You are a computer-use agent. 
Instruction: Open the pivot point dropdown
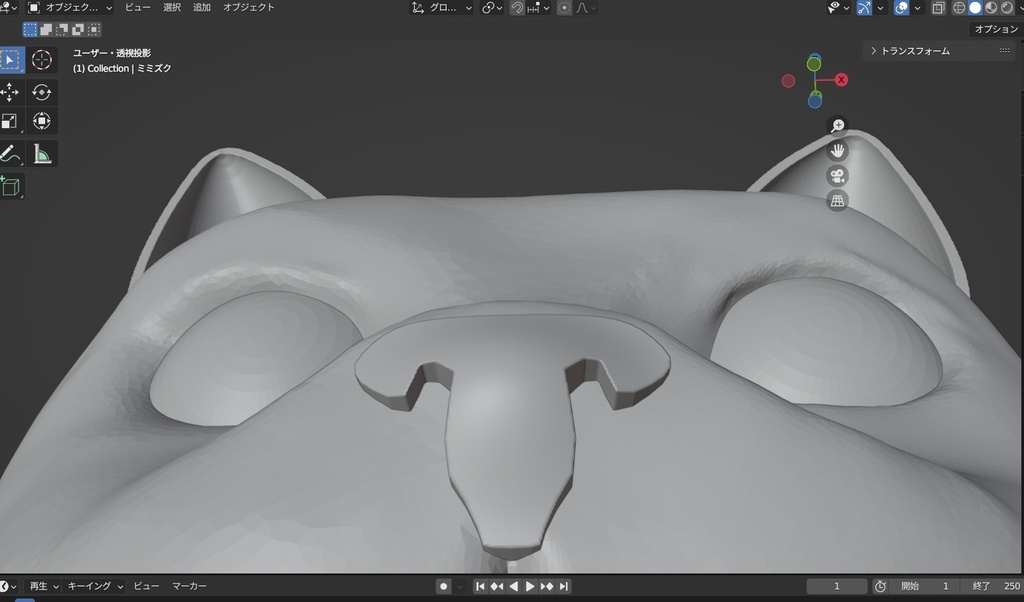492,8
